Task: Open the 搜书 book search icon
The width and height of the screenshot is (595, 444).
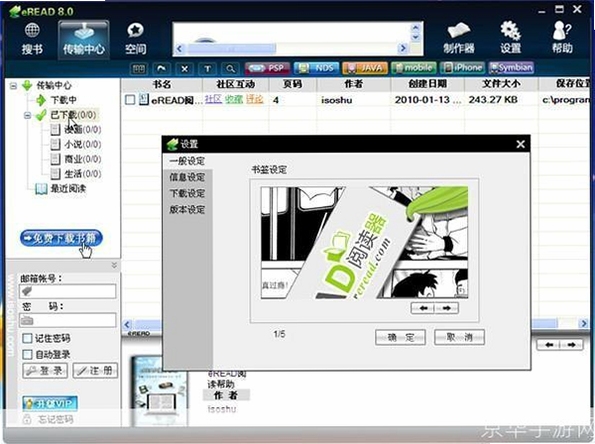Action: coord(32,38)
